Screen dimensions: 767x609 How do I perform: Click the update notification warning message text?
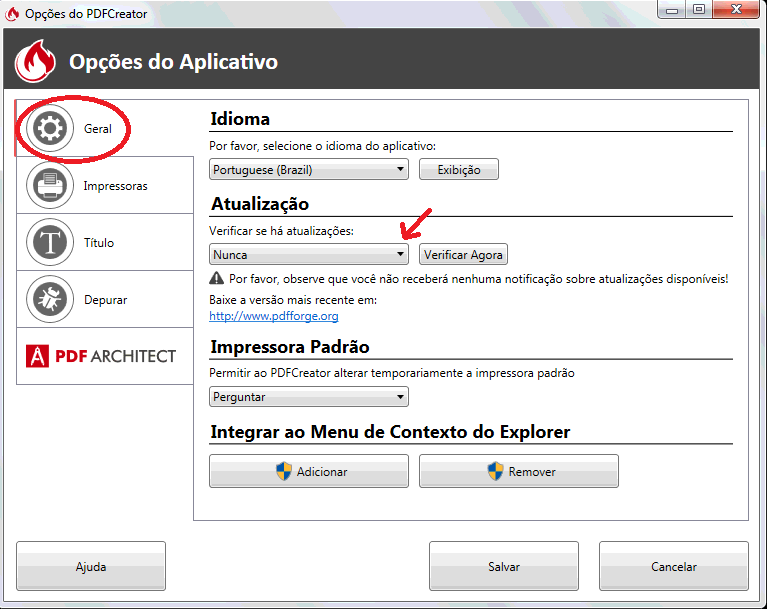click(478, 279)
